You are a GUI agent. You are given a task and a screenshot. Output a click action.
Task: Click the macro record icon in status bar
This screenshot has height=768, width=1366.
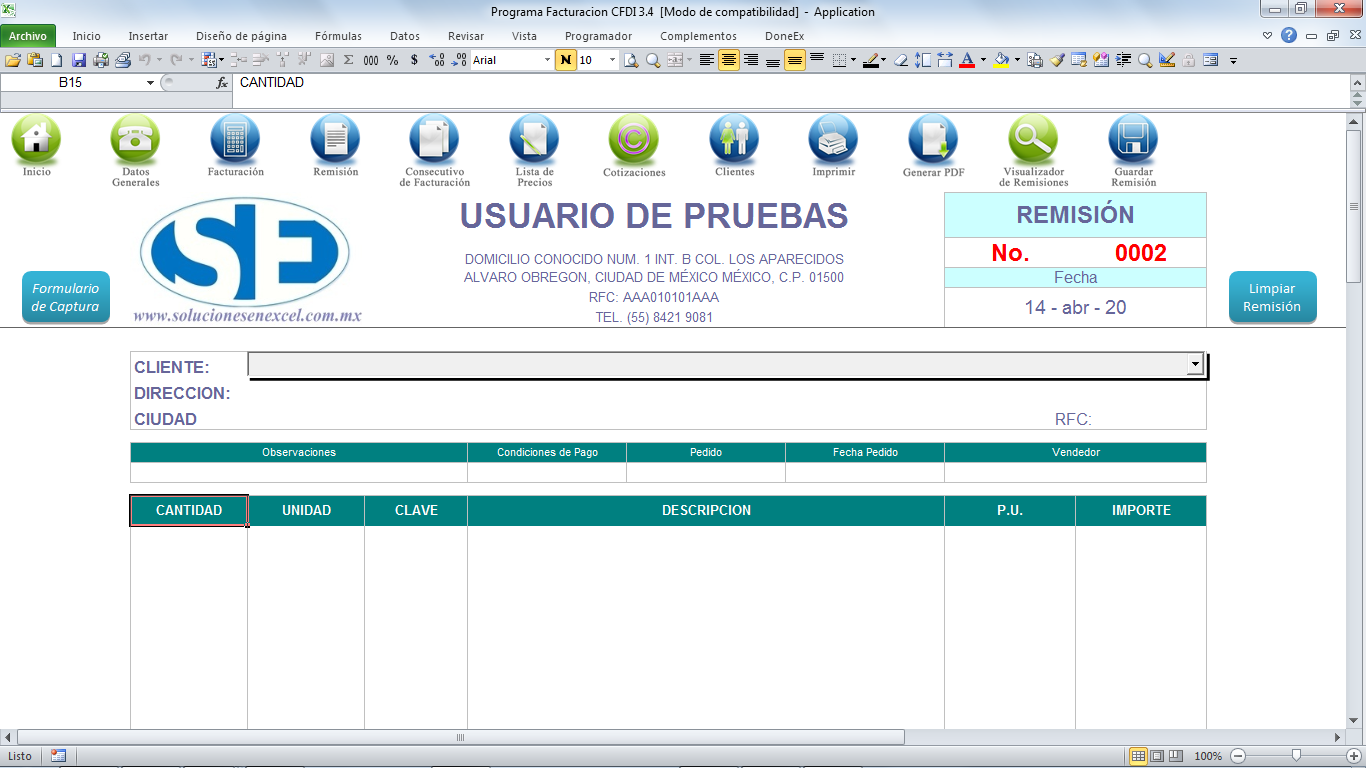(58, 756)
